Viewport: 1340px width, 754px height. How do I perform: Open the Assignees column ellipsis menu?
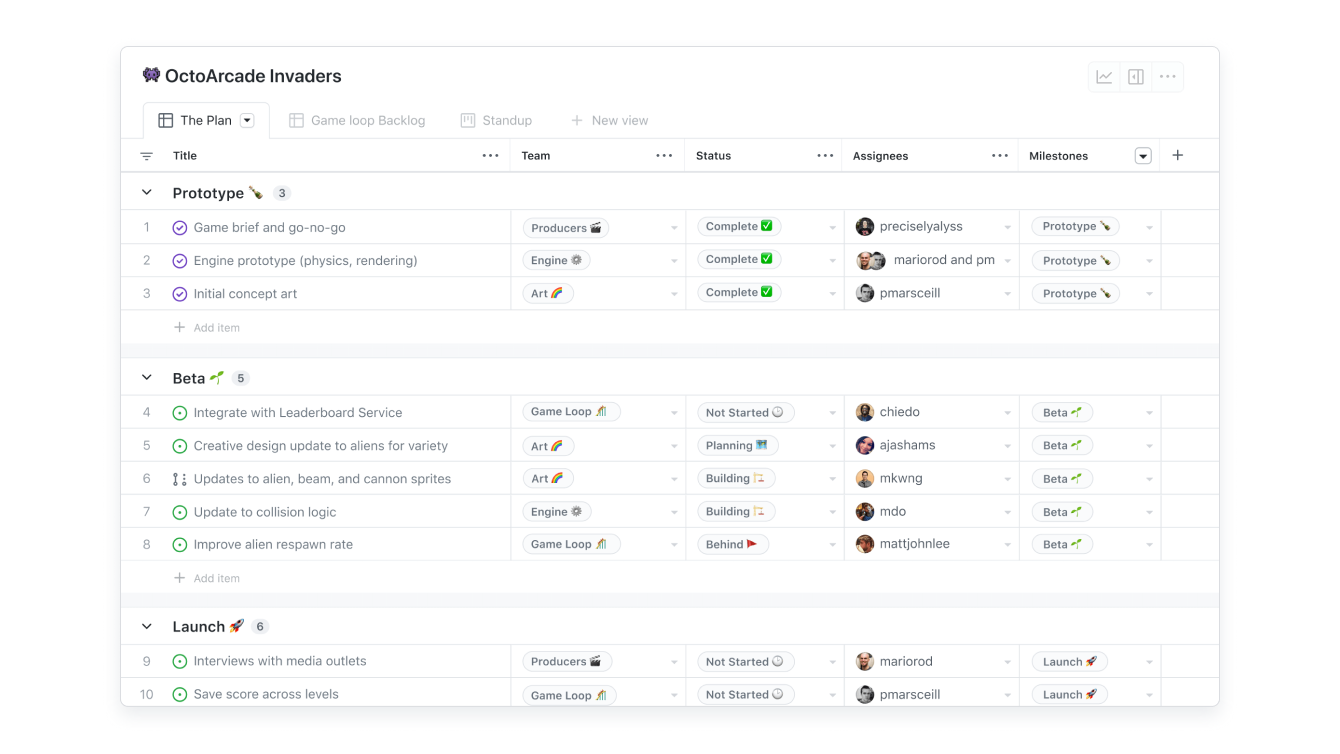pyautogui.click(x=999, y=155)
